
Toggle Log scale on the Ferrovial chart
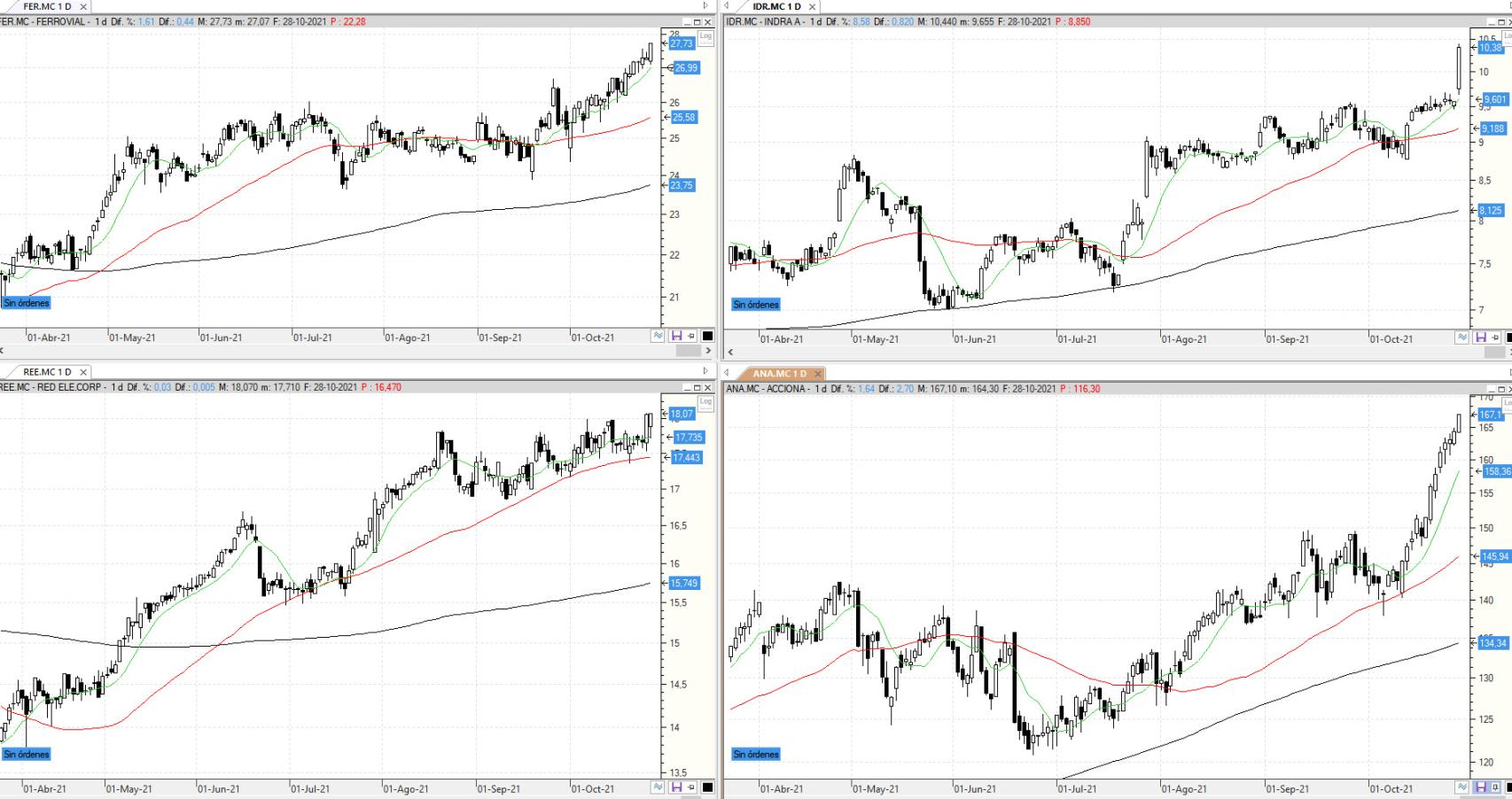tap(705, 36)
